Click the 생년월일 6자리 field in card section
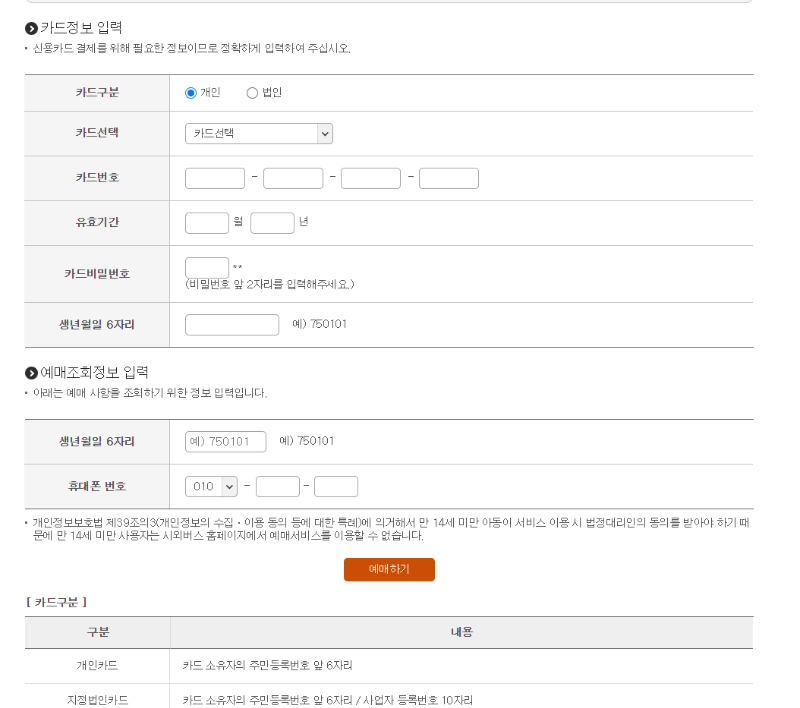This screenshot has width=800, height=708. click(x=231, y=324)
